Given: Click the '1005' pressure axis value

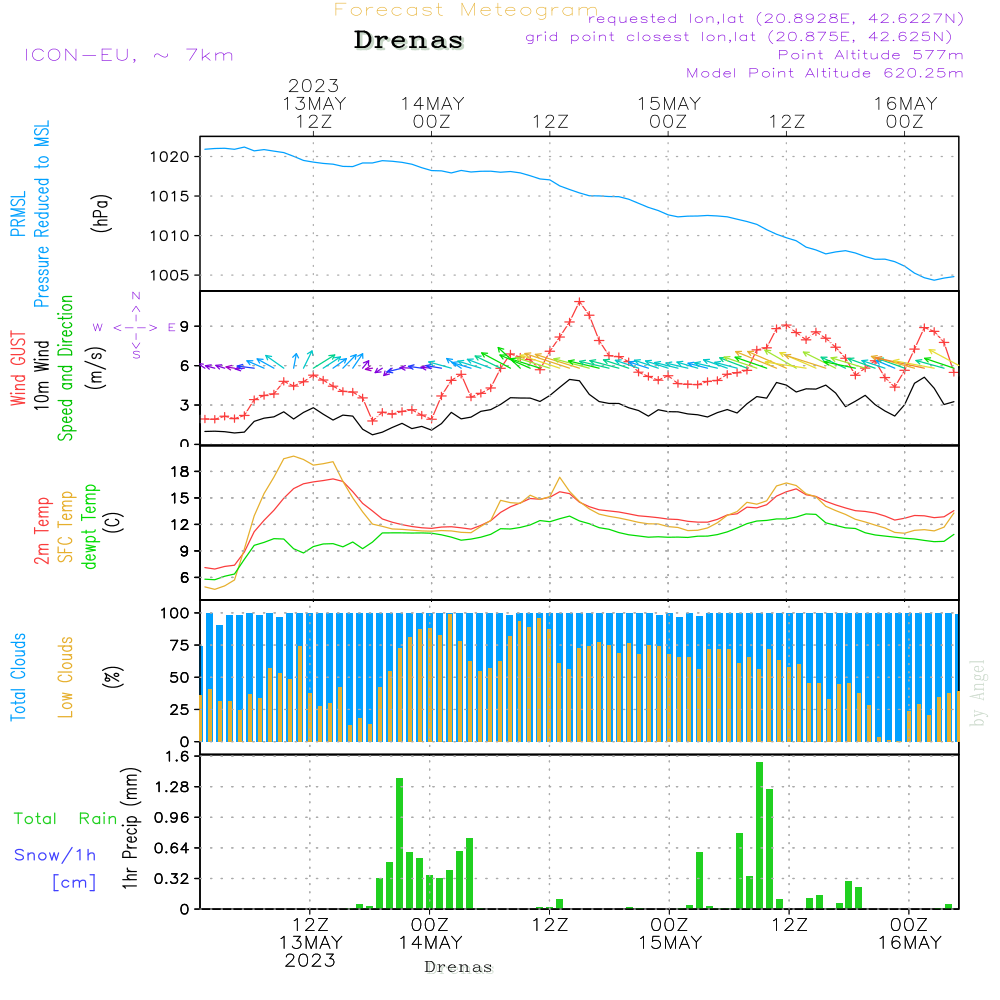Looking at the screenshot, I should click(170, 276).
